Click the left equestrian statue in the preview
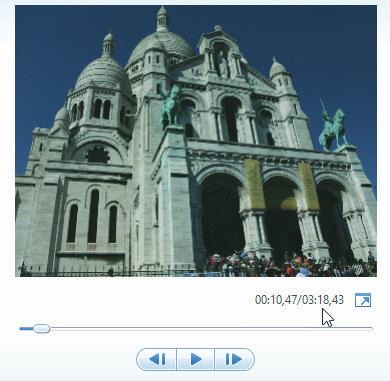Screen dimensions: 390x381 [x=170, y=105]
